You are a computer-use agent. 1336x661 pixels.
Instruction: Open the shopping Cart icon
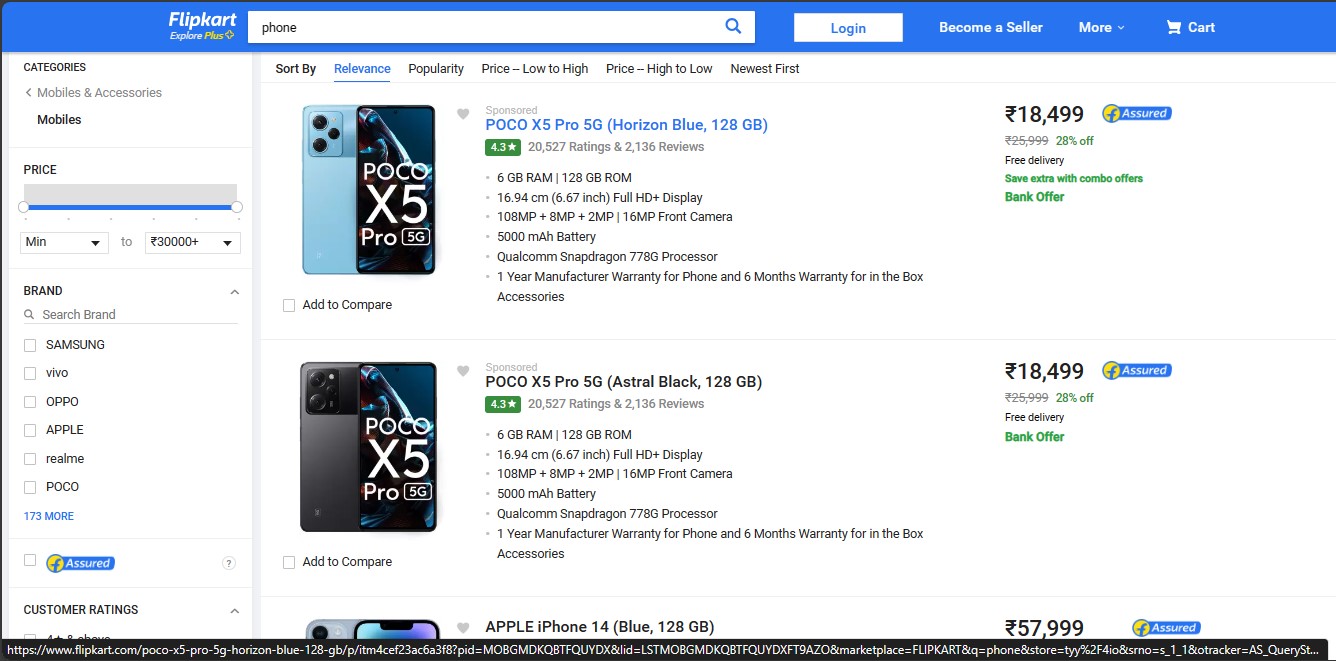point(1174,28)
